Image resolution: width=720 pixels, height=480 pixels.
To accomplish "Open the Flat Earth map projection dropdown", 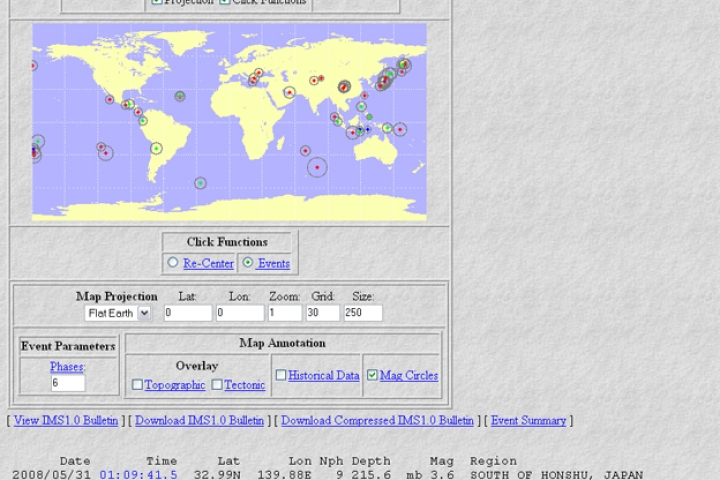I will click(x=118, y=313).
